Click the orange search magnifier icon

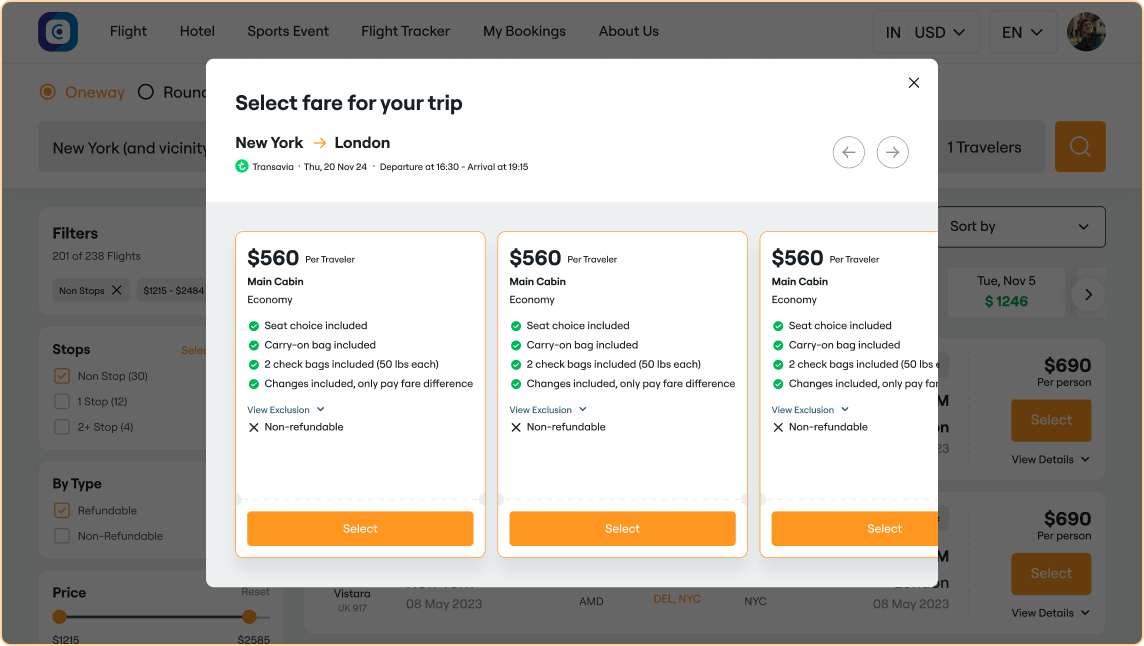pos(1079,146)
